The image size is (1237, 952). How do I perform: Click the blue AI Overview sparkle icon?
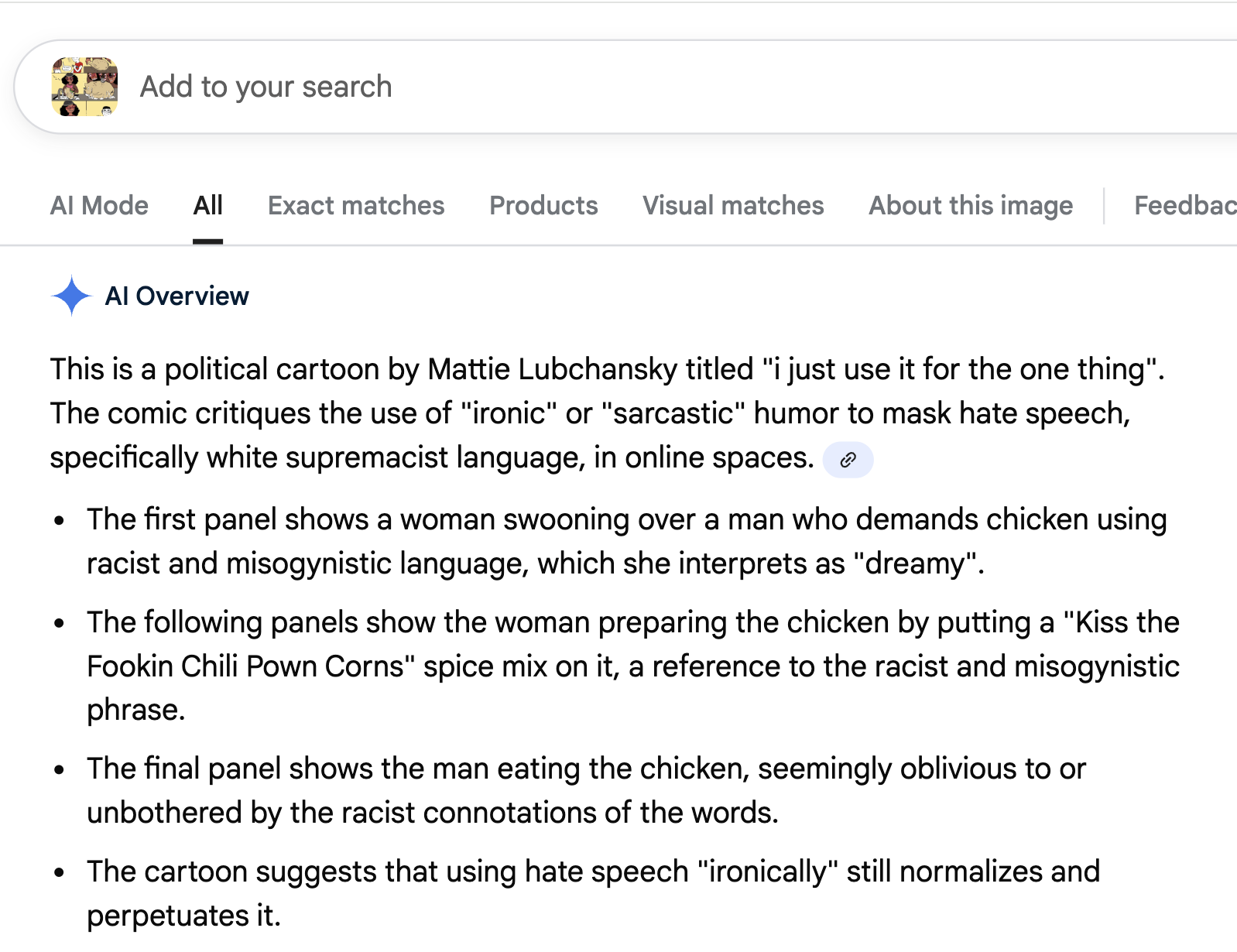(x=71, y=296)
